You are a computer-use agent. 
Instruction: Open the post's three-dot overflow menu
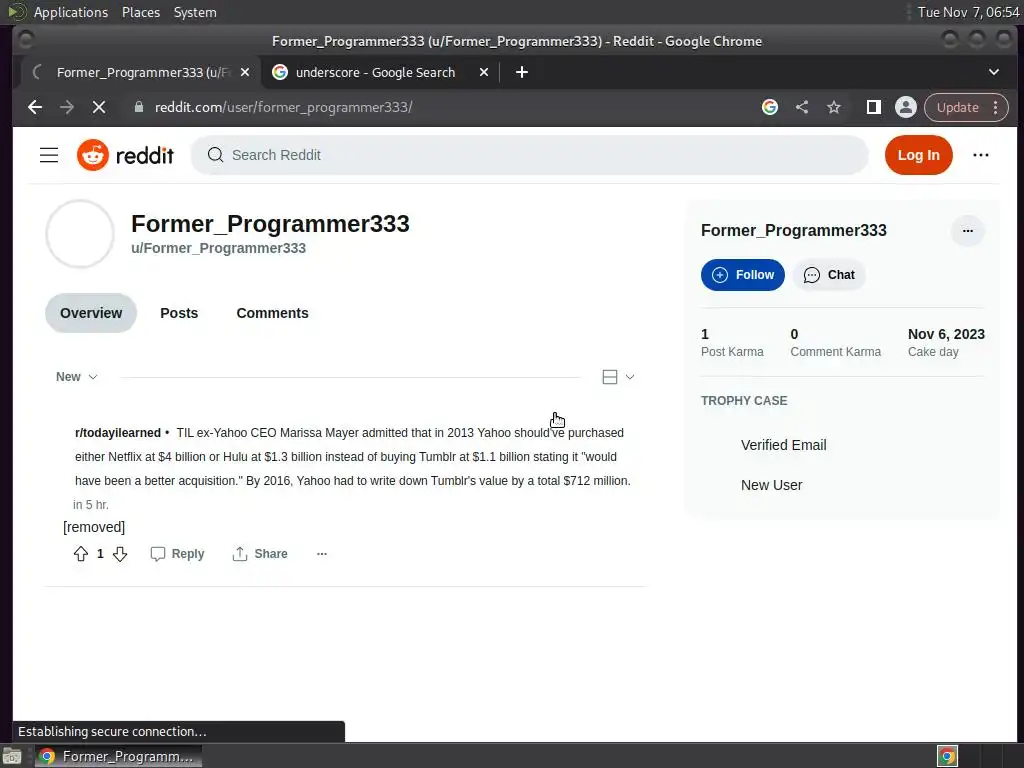(x=322, y=554)
